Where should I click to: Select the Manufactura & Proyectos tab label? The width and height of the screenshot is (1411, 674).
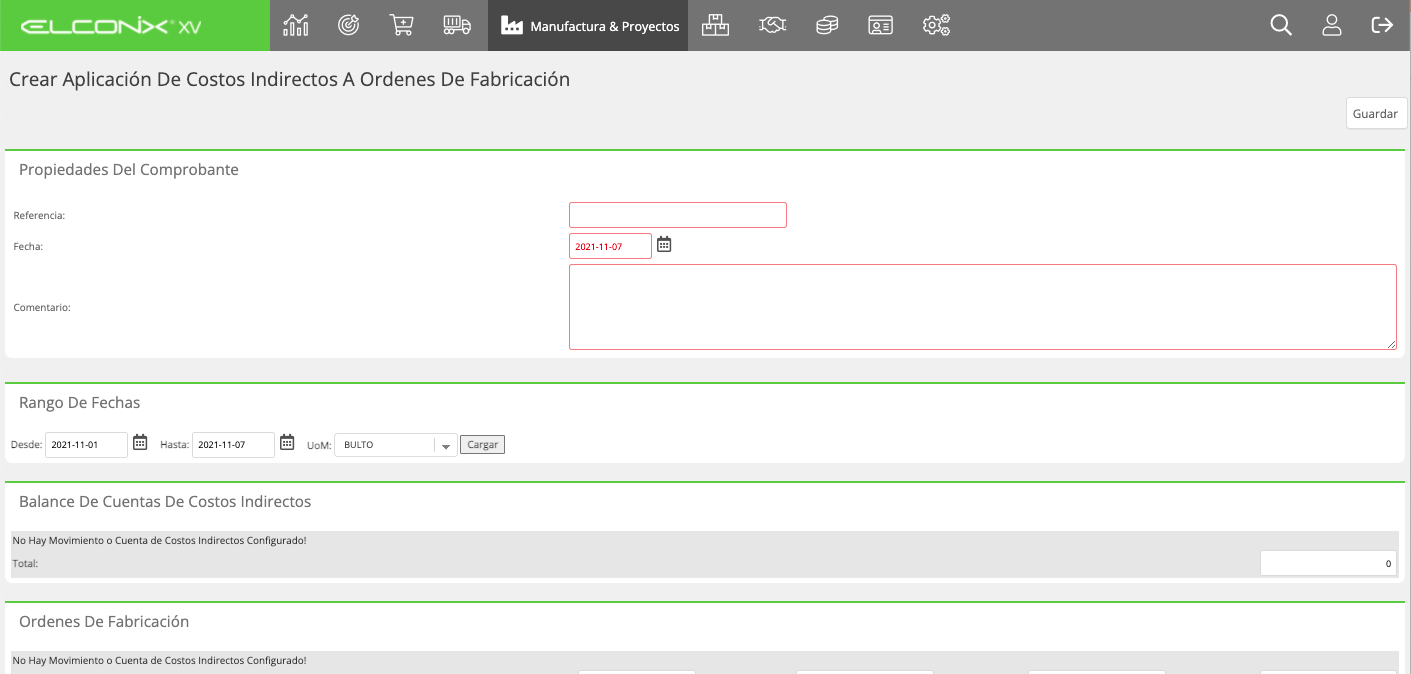[x=605, y=26]
